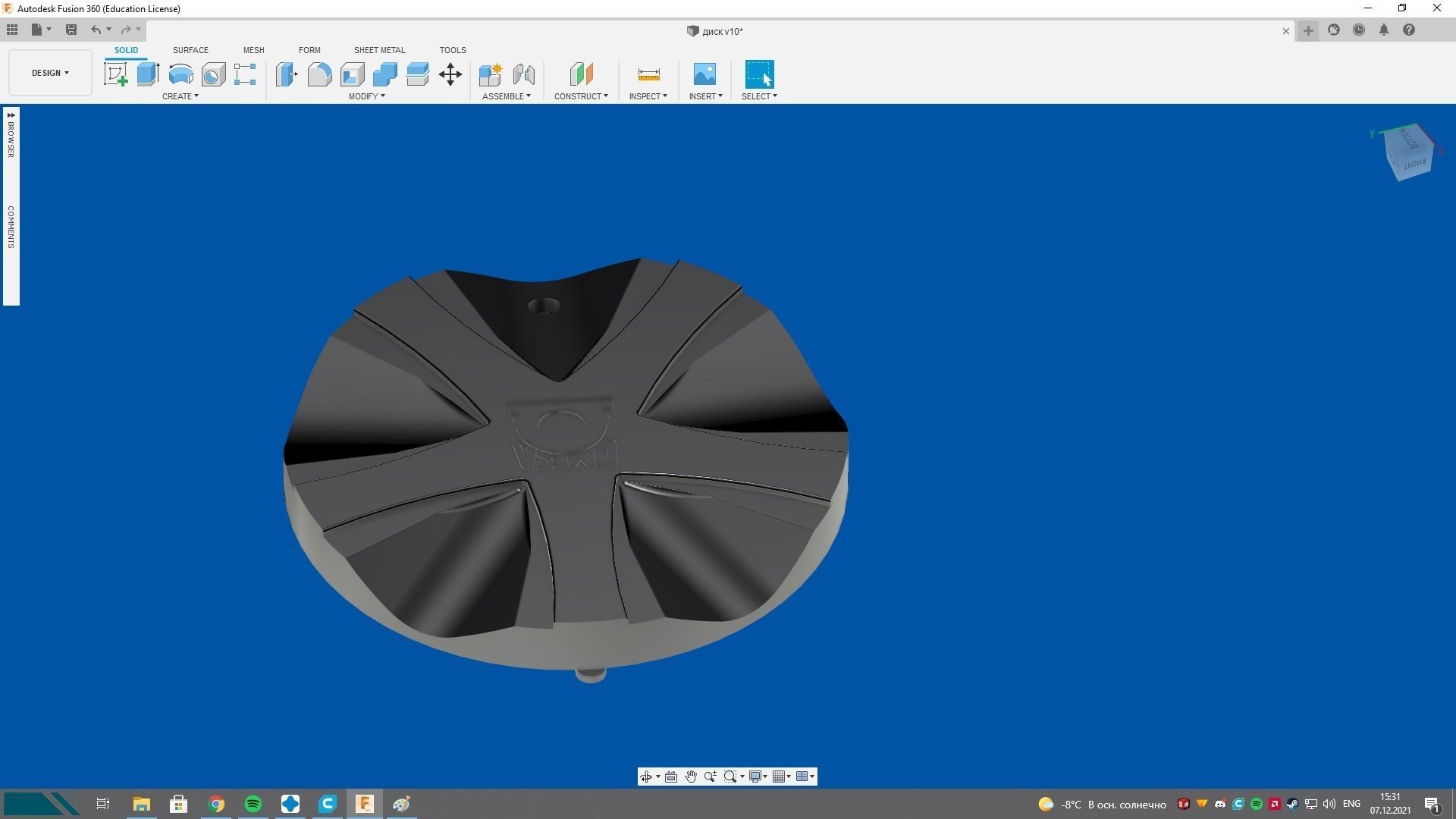Open the Extensions icon in title bar
Screen dimensions: 1456x819
pos(1334,30)
